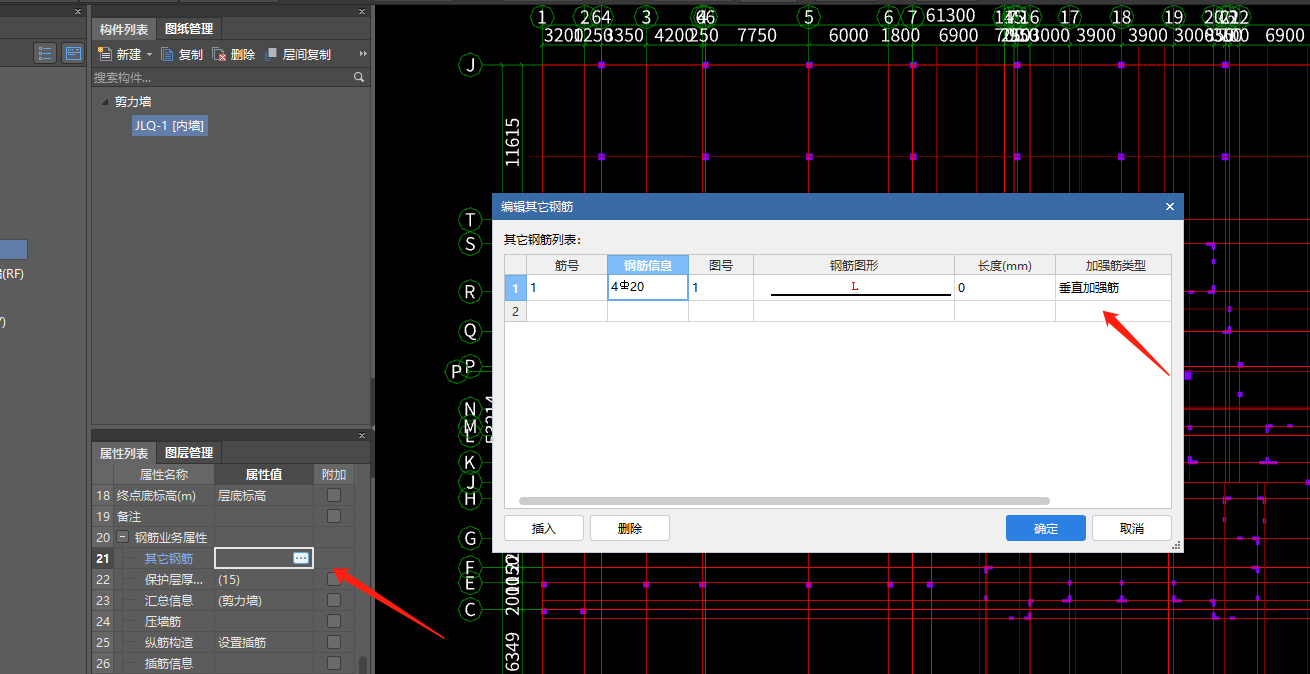This screenshot has width=1310, height=674.
Task: Click the 属性值 column header
Action: pos(264,475)
